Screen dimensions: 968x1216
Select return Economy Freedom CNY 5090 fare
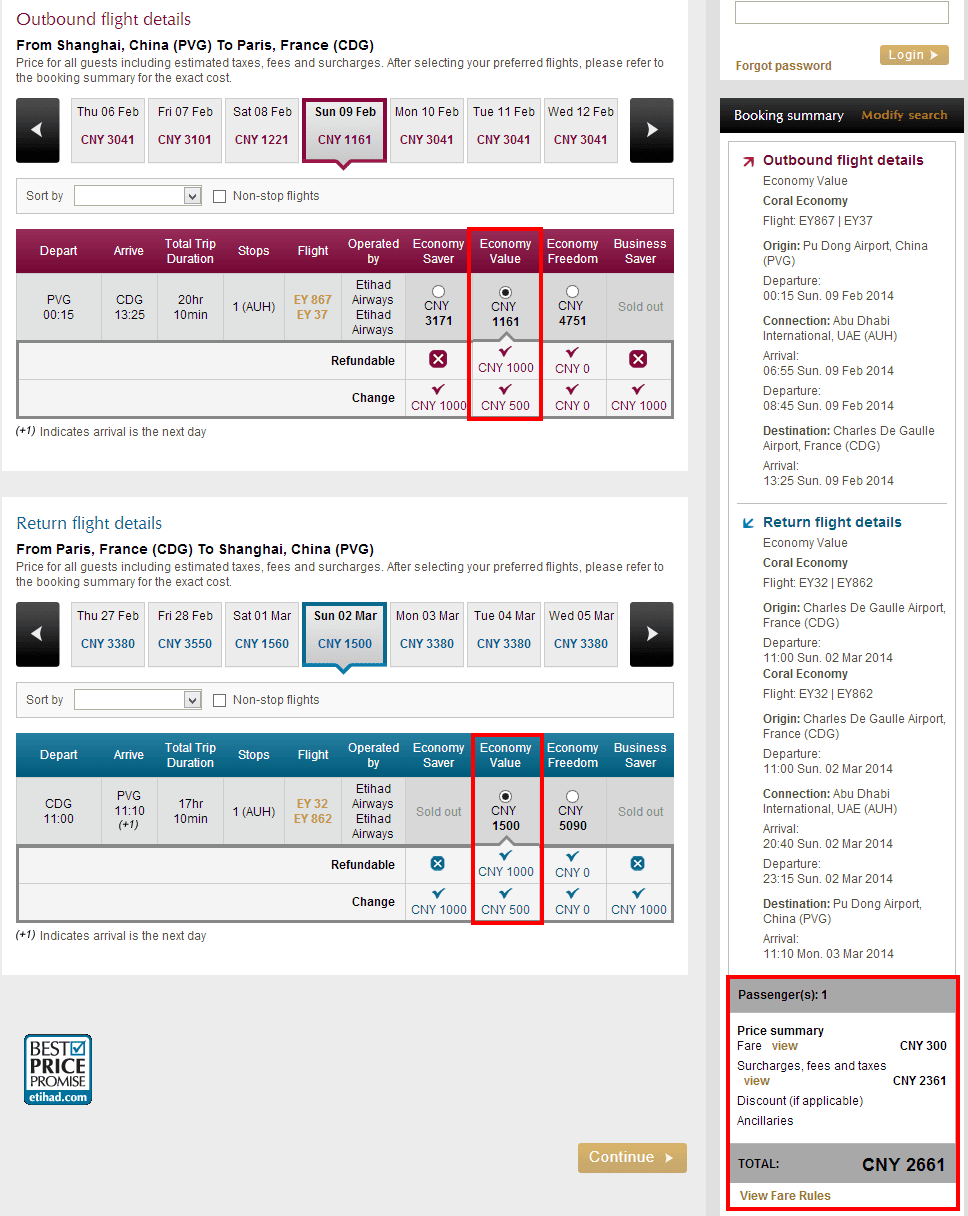click(x=572, y=797)
